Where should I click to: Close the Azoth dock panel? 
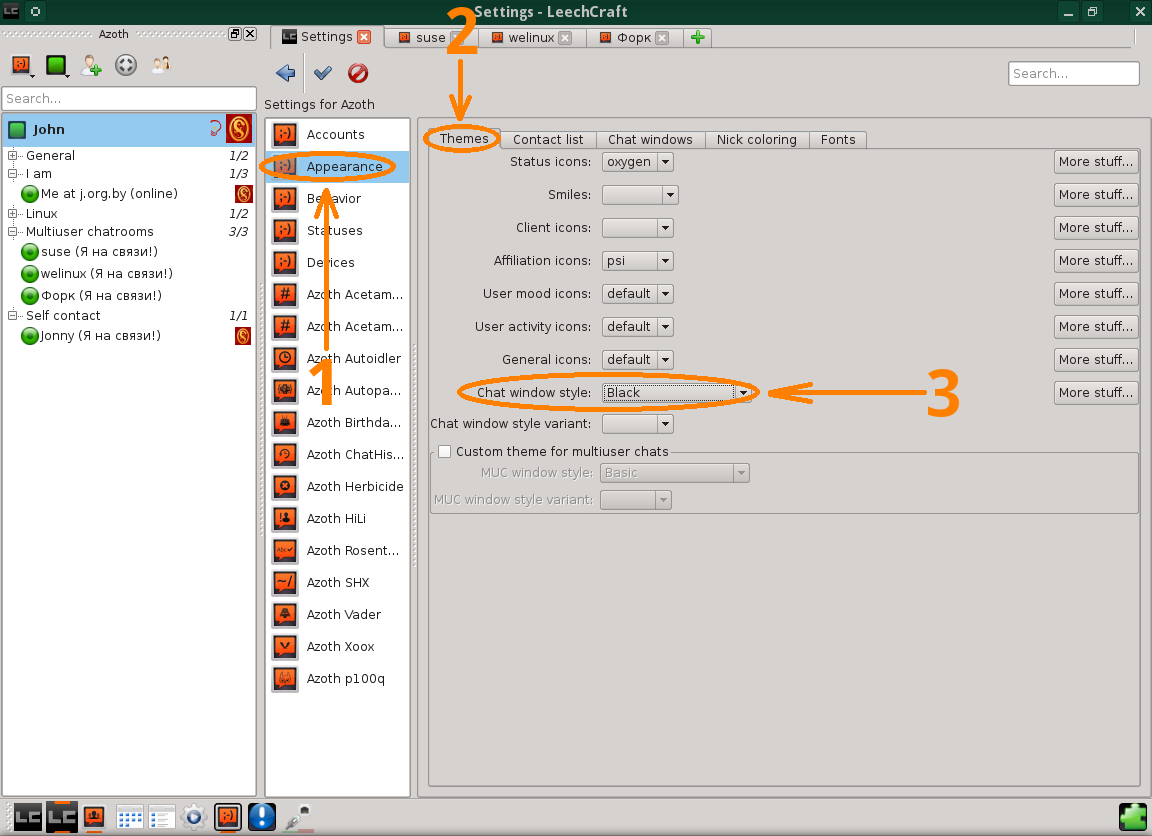click(250, 34)
